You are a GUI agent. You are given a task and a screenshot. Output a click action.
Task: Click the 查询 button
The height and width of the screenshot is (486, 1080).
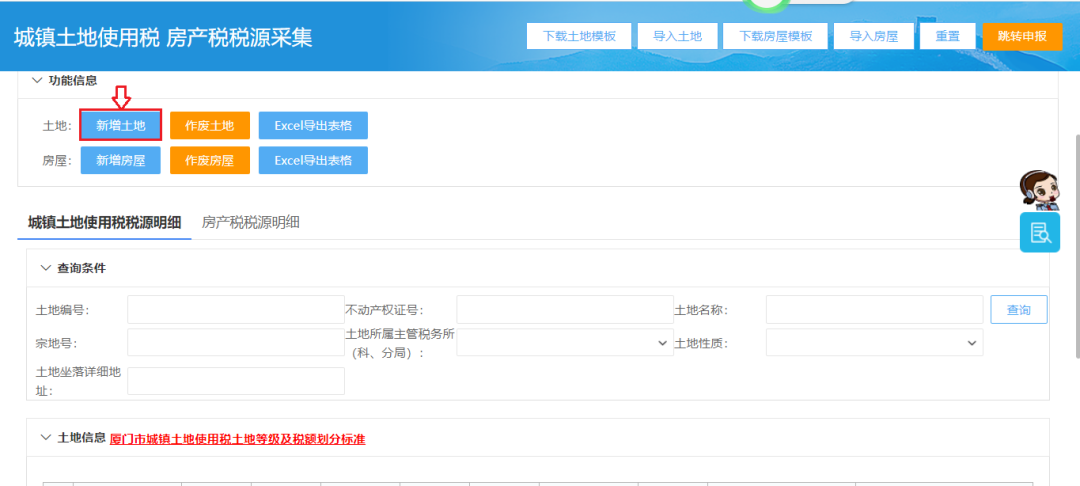click(1019, 310)
